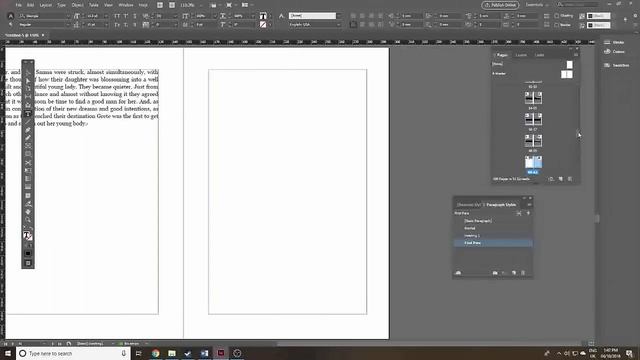
Task: Open the language dropdown English USA
Action: coord(338,25)
